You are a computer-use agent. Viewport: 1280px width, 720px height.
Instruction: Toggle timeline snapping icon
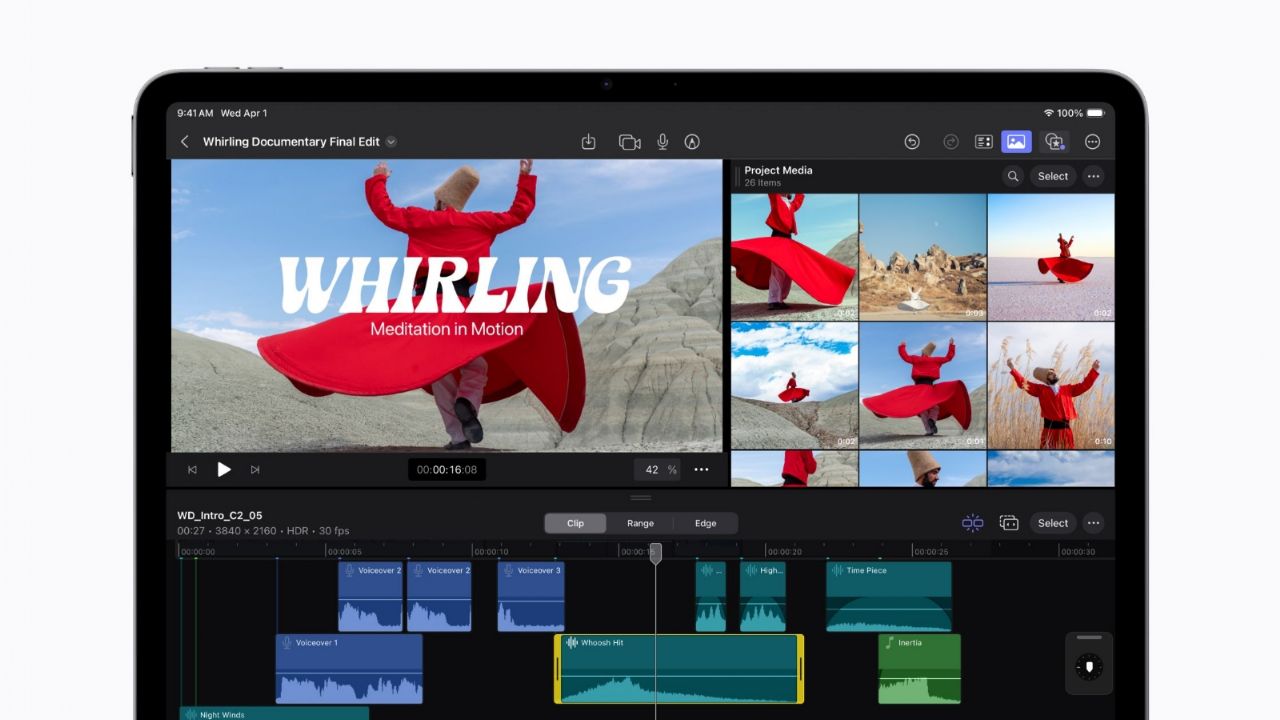(972, 523)
